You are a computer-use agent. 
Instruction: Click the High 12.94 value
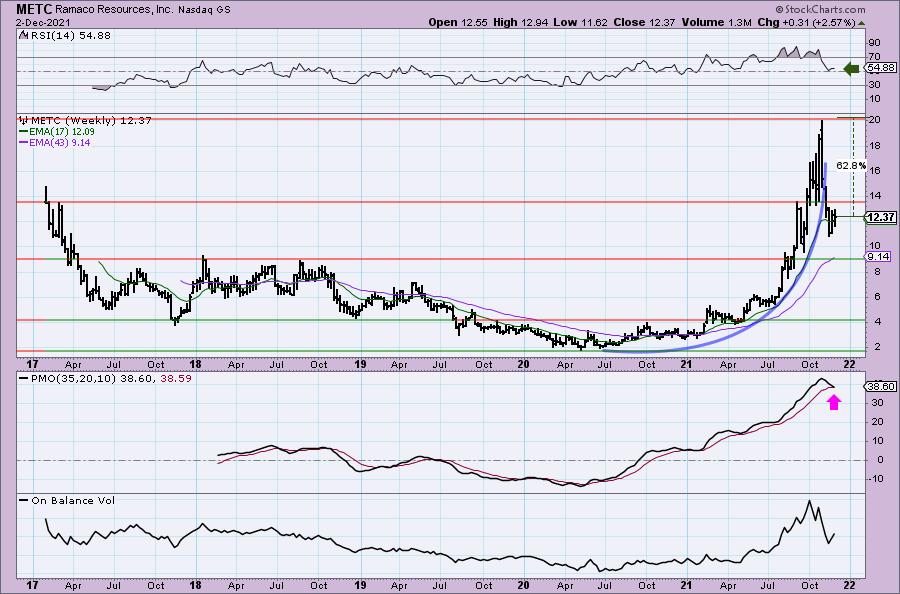coord(521,23)
